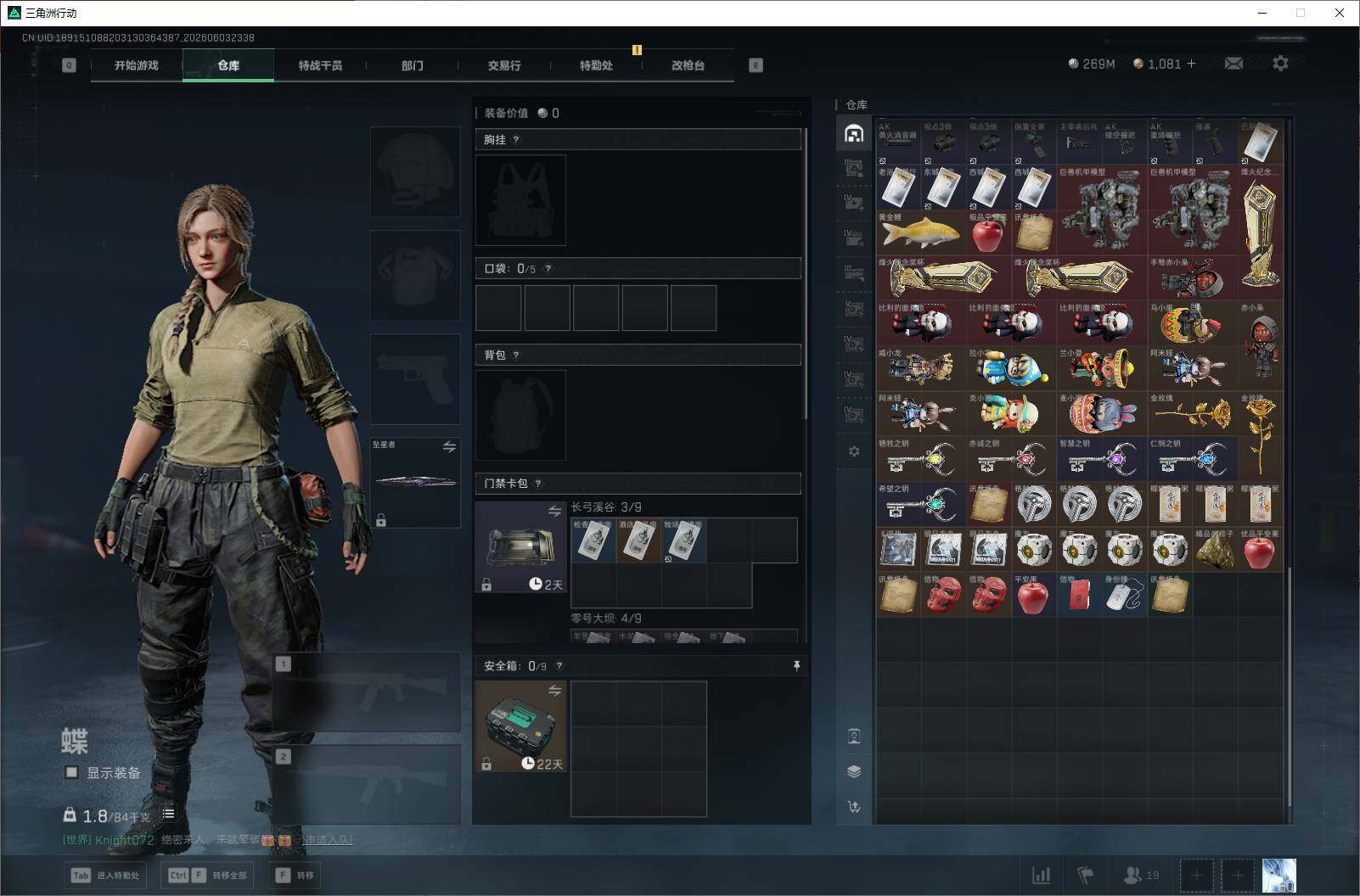Click the help icon next to 门禁卡包

click(538, 484)
